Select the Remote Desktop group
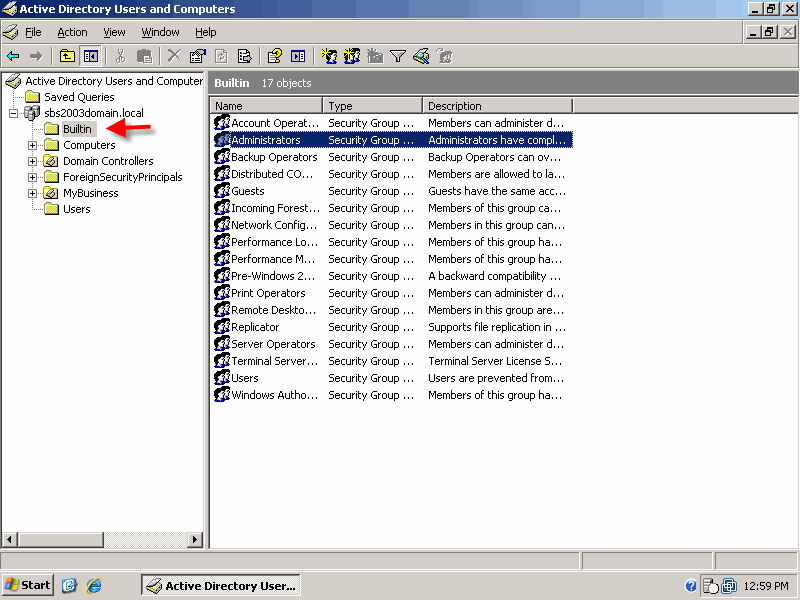The width and height of the screenshot is (800, 600). pos(273,310)
